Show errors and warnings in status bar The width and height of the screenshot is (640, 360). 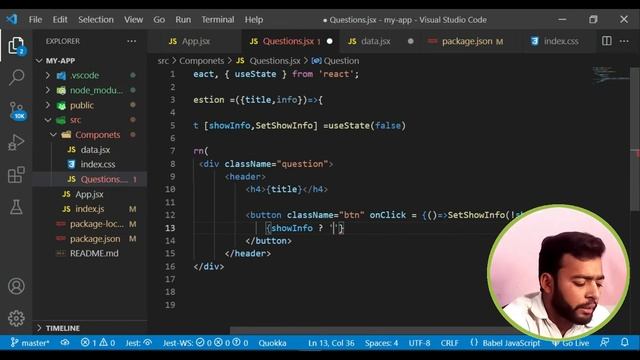[x=98, y=343]
